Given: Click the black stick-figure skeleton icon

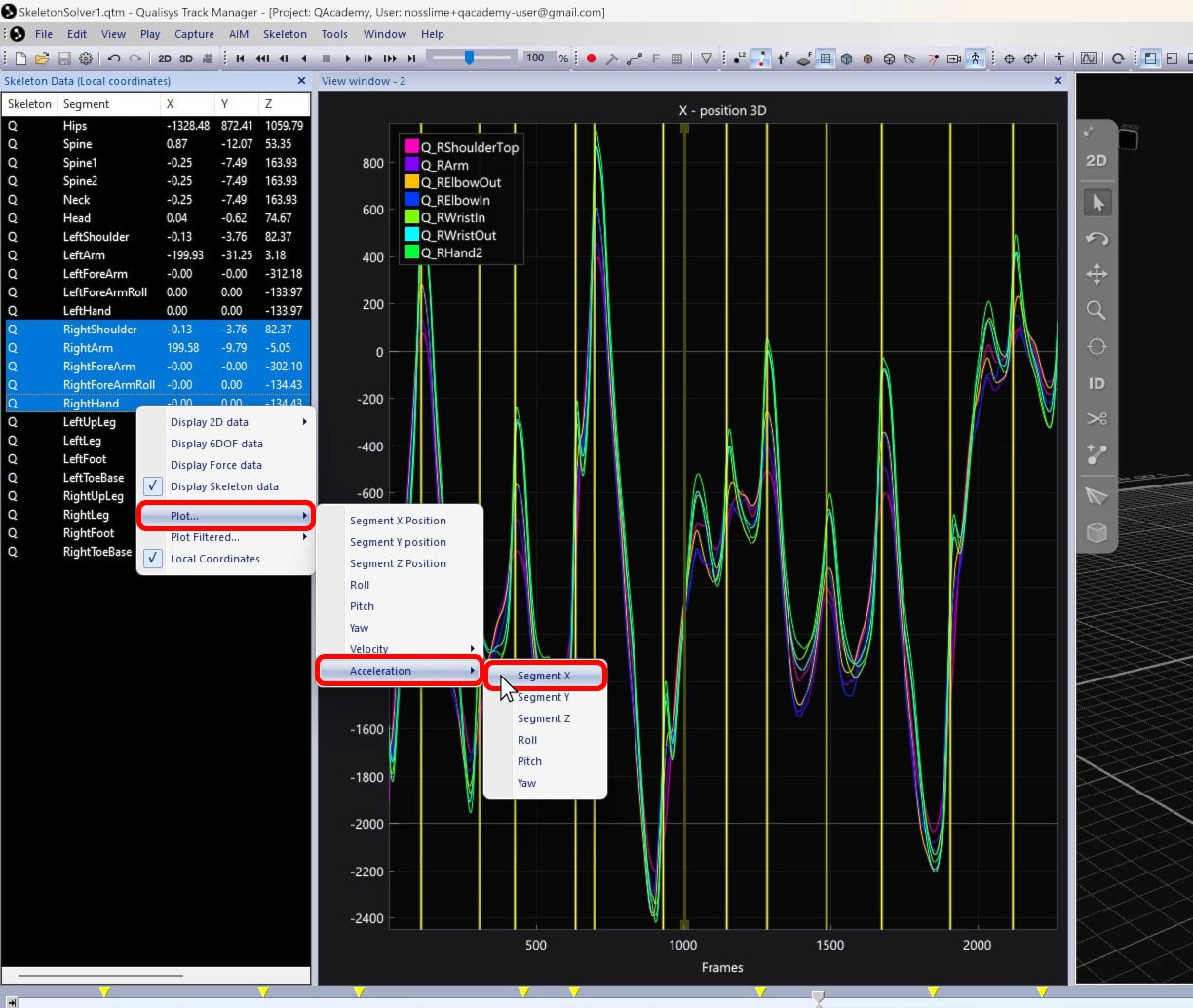Looking at the screenshot, I should point(1059,58).
